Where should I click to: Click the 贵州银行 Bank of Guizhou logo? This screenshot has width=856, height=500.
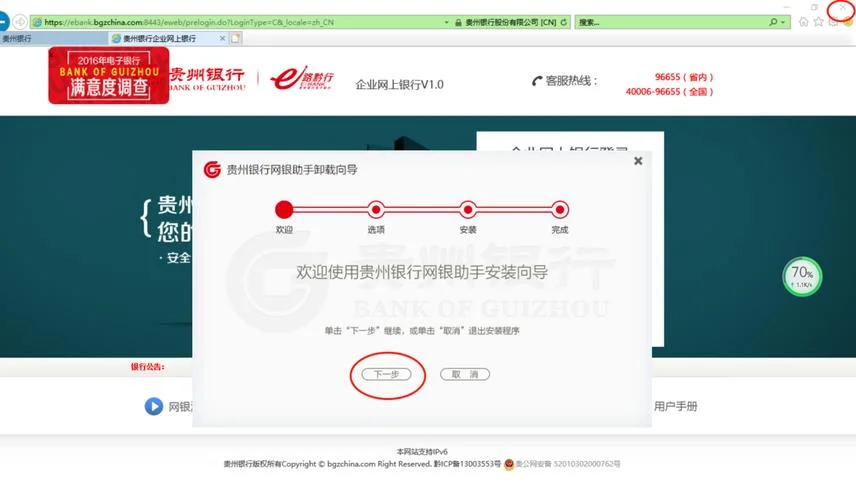click(x=207, y=79)
